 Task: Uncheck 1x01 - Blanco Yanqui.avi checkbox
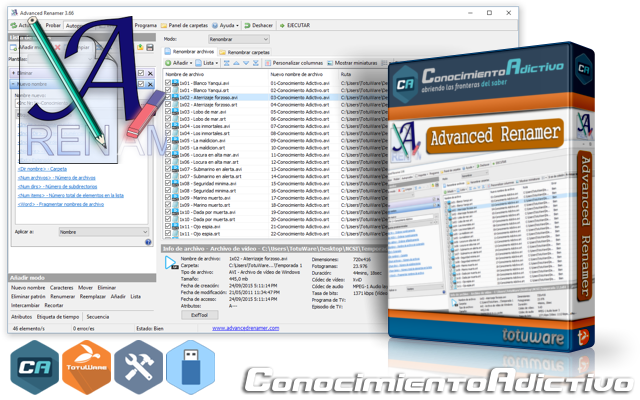tap(168, 83)
